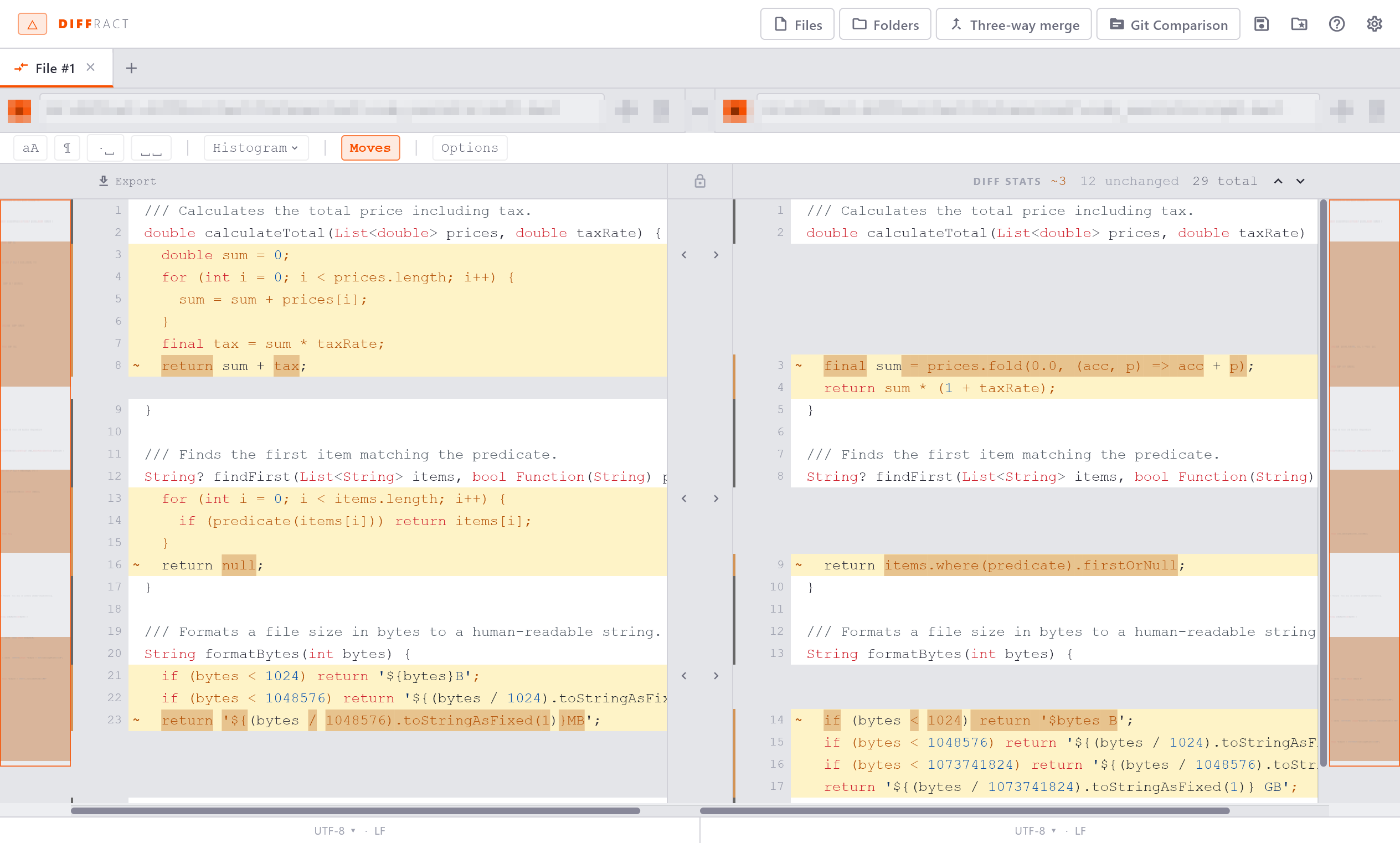Image resolution: width=1400 pixels, height=843 pixels.
Task: Click the Export link
Action: 127,181
